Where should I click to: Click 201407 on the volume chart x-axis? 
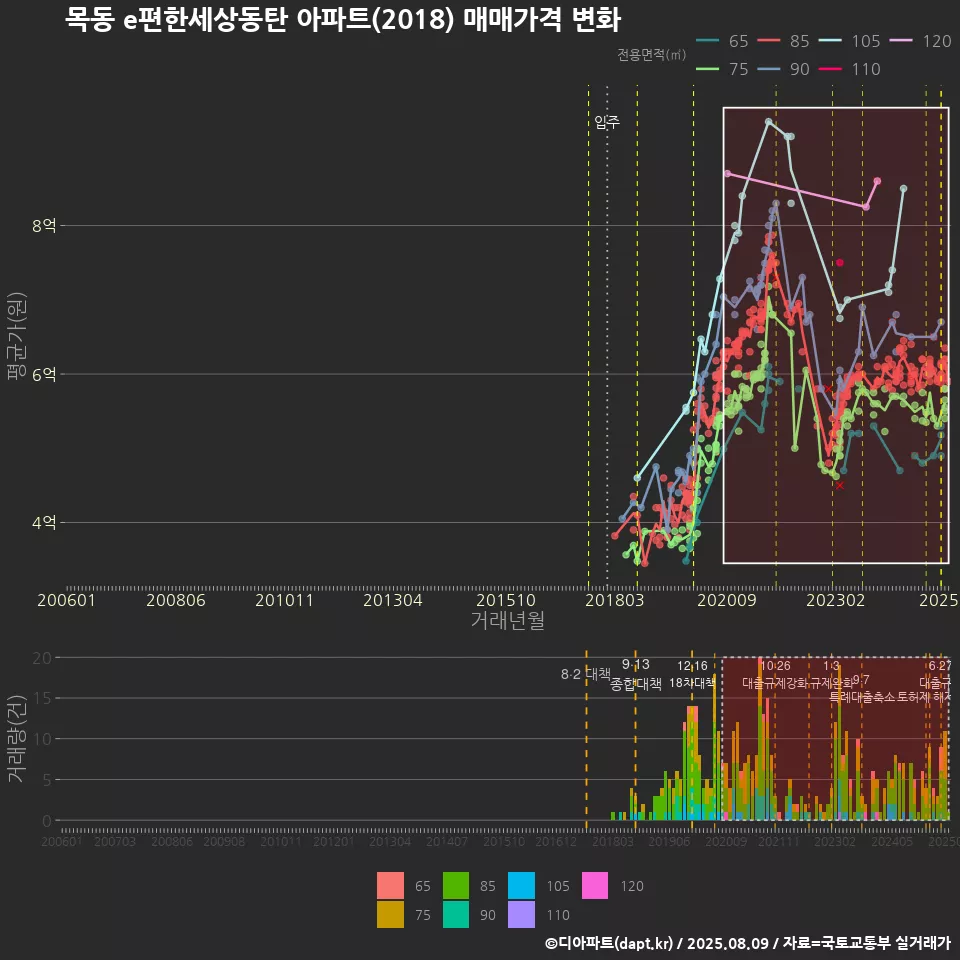pyautogui.click(x=447, y=842)
